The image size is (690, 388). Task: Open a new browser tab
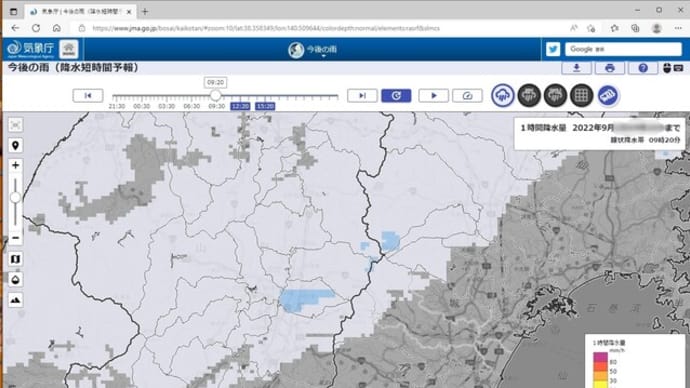(145, 12)
